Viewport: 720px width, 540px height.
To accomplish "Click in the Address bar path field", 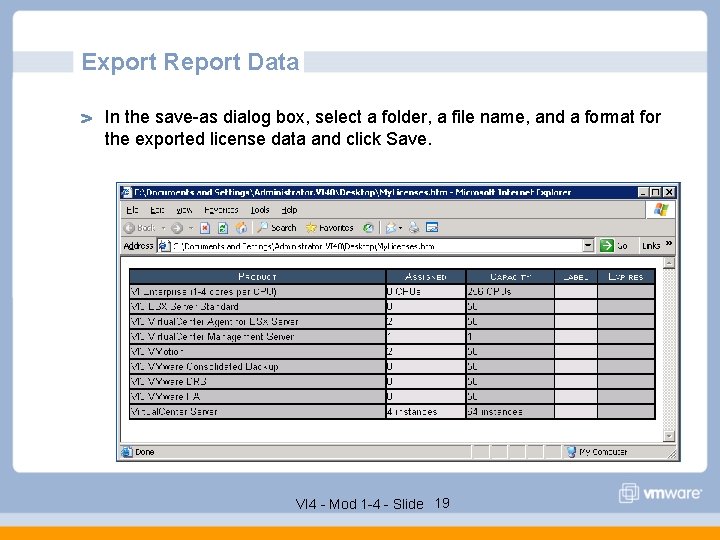I will pyautogui.click(x=377, y=246).
